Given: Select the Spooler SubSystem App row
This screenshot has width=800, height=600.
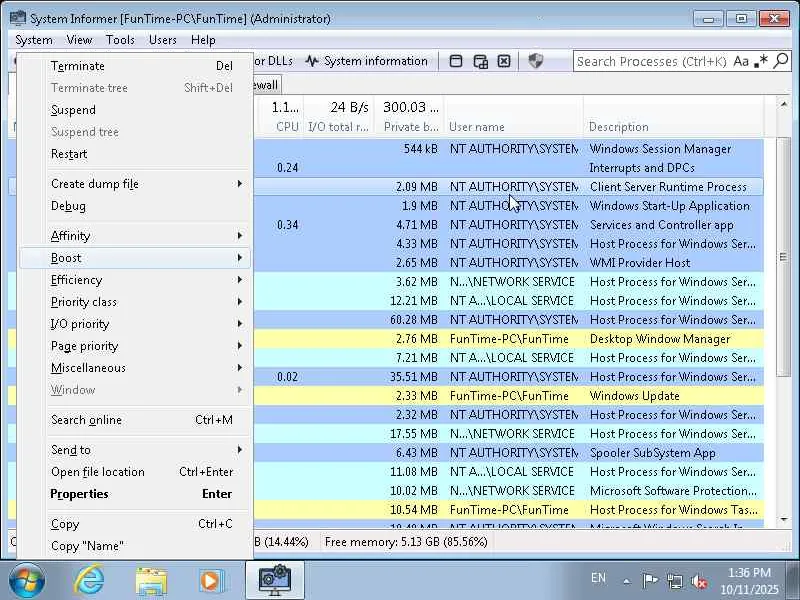Looking at the screenshot, I should [x=509, y=453].
